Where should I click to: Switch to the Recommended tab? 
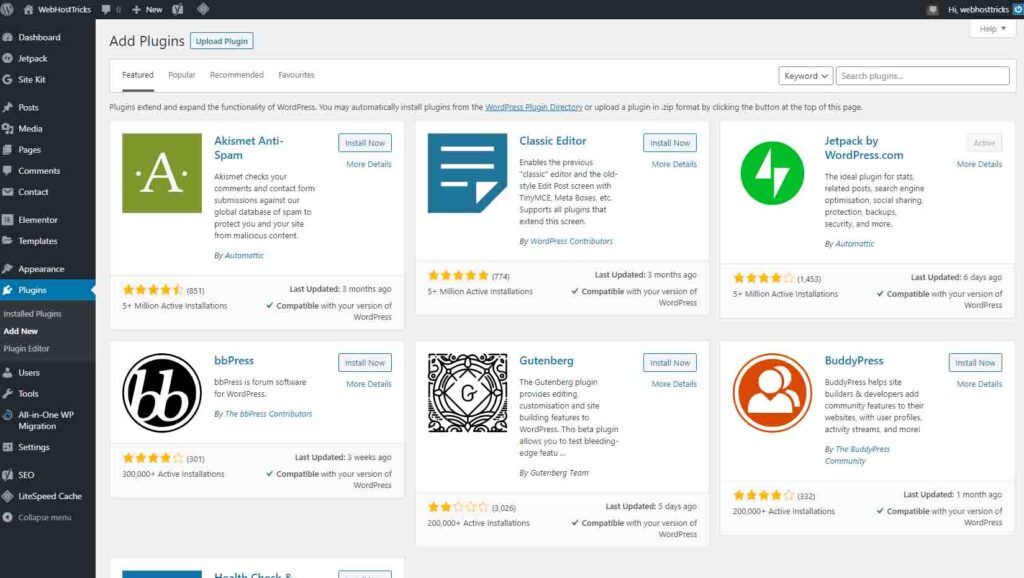pyautogui.click(x=236, y=74)
